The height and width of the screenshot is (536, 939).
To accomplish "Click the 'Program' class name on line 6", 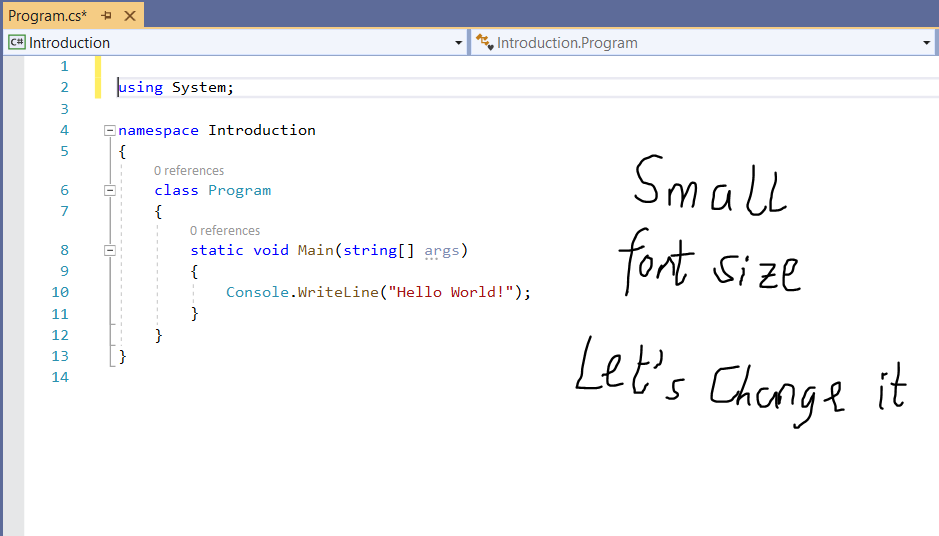I will pos(240,190).
